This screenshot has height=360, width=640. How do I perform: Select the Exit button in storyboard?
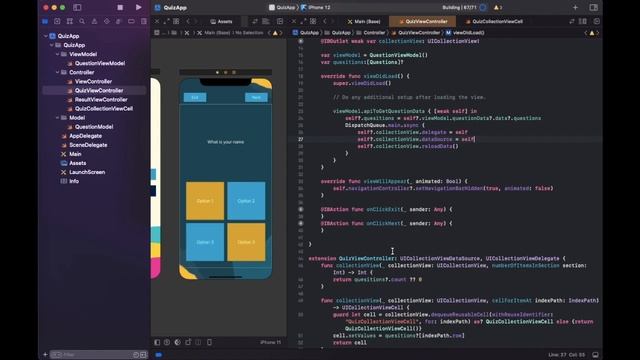(195, 97)
